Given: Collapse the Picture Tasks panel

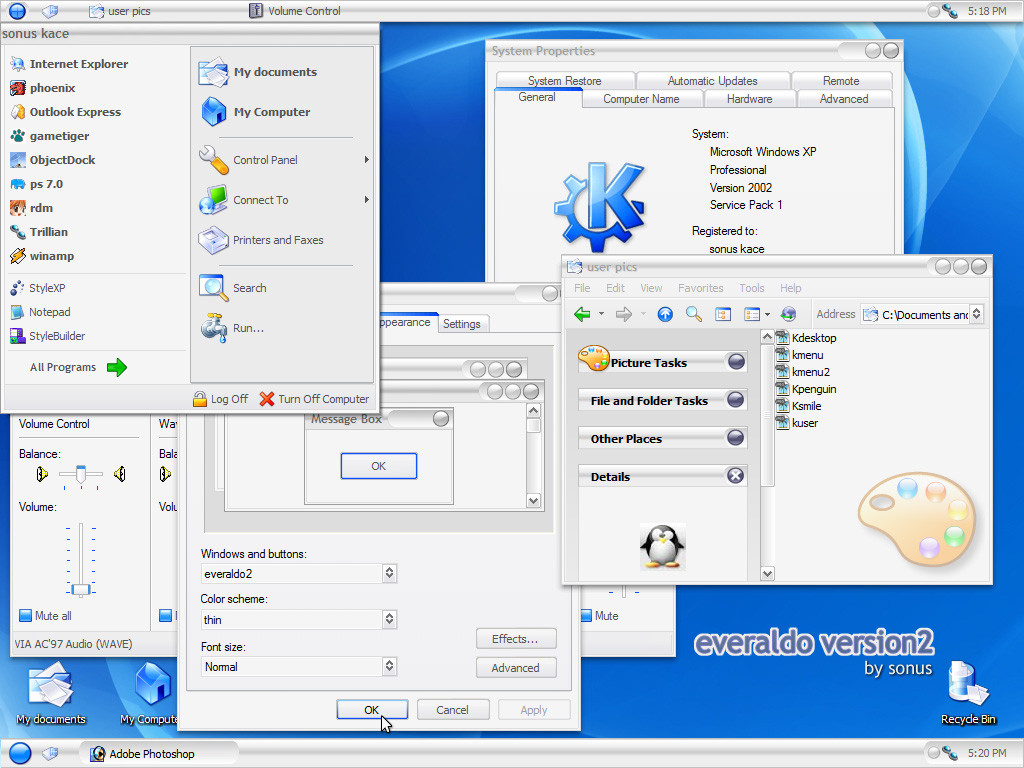Looking at the screenshot, I should point(736,362).
